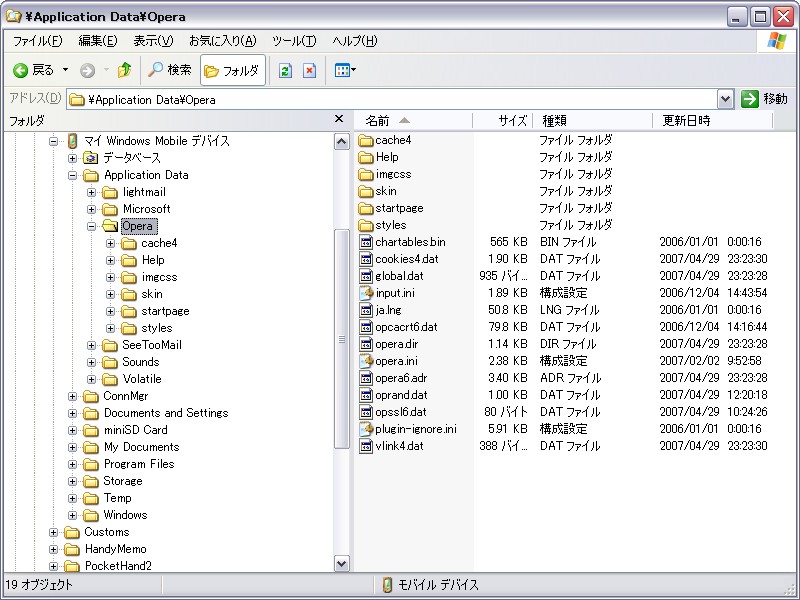Select the chartables.bin file icon
800x600 pixels.
point(366,242)
